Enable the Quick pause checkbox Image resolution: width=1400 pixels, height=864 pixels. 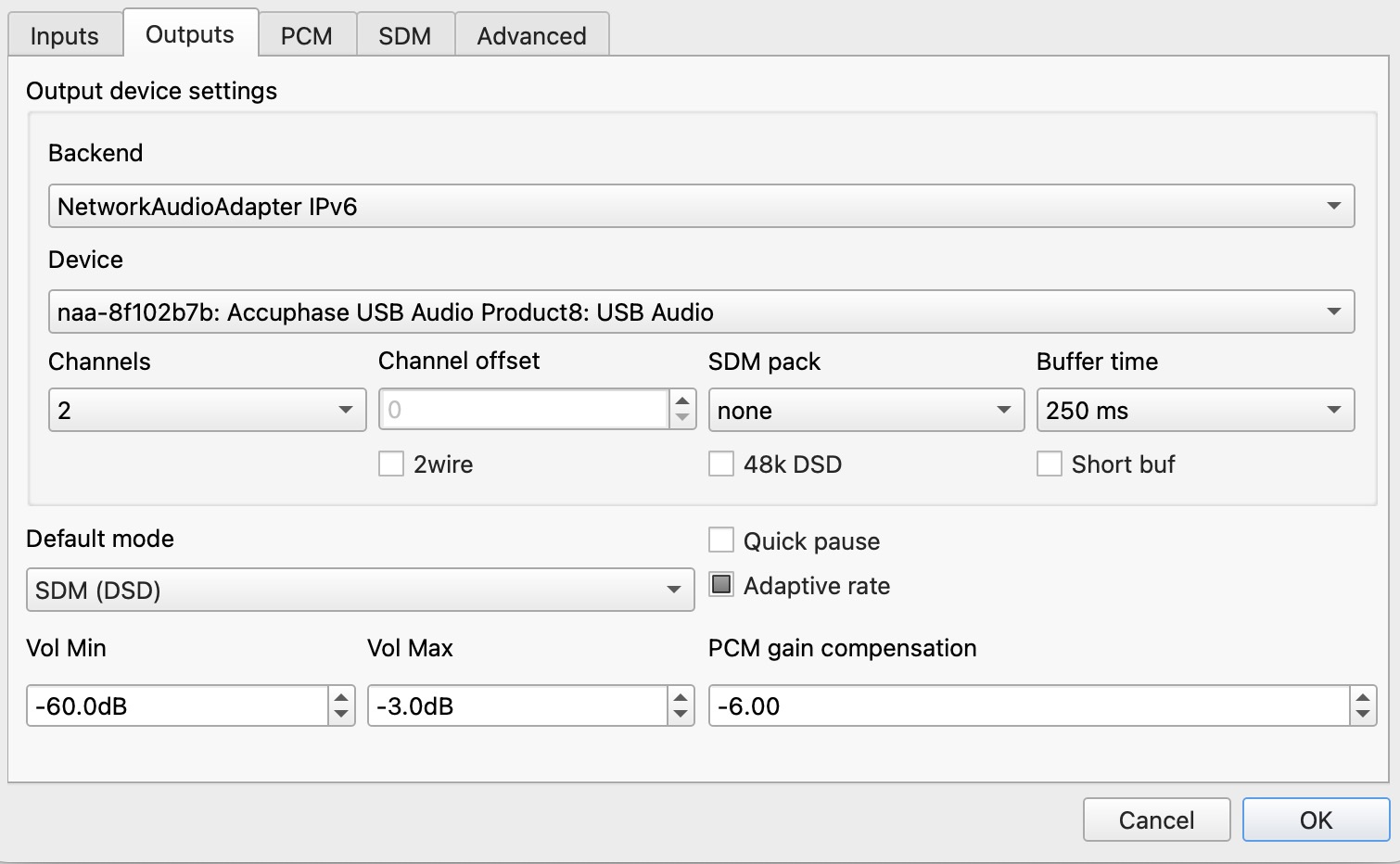pyautogui.click(x=721, y=540)
